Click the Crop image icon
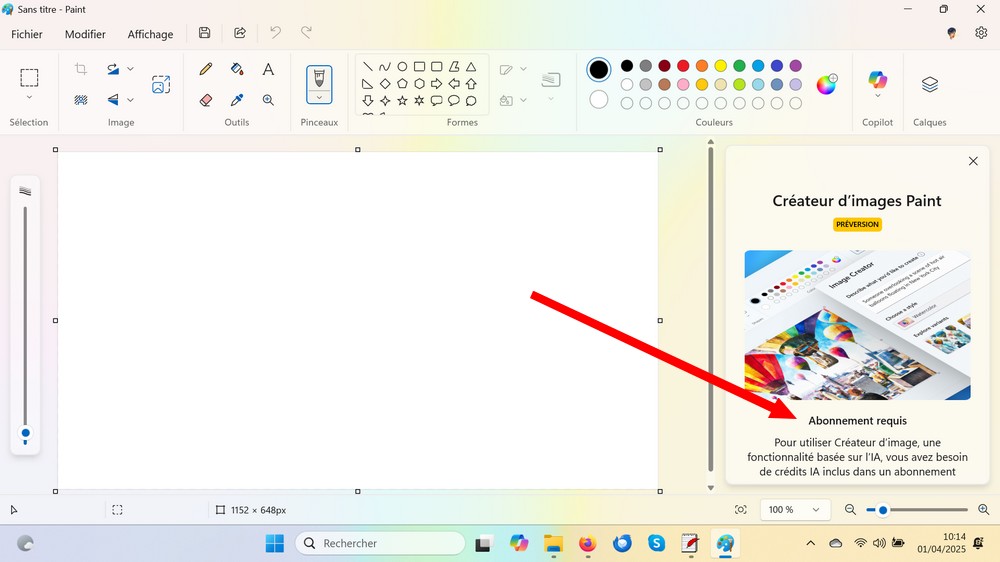The height and width of the screenshot is (562, 1000). (x=81, y=68)
